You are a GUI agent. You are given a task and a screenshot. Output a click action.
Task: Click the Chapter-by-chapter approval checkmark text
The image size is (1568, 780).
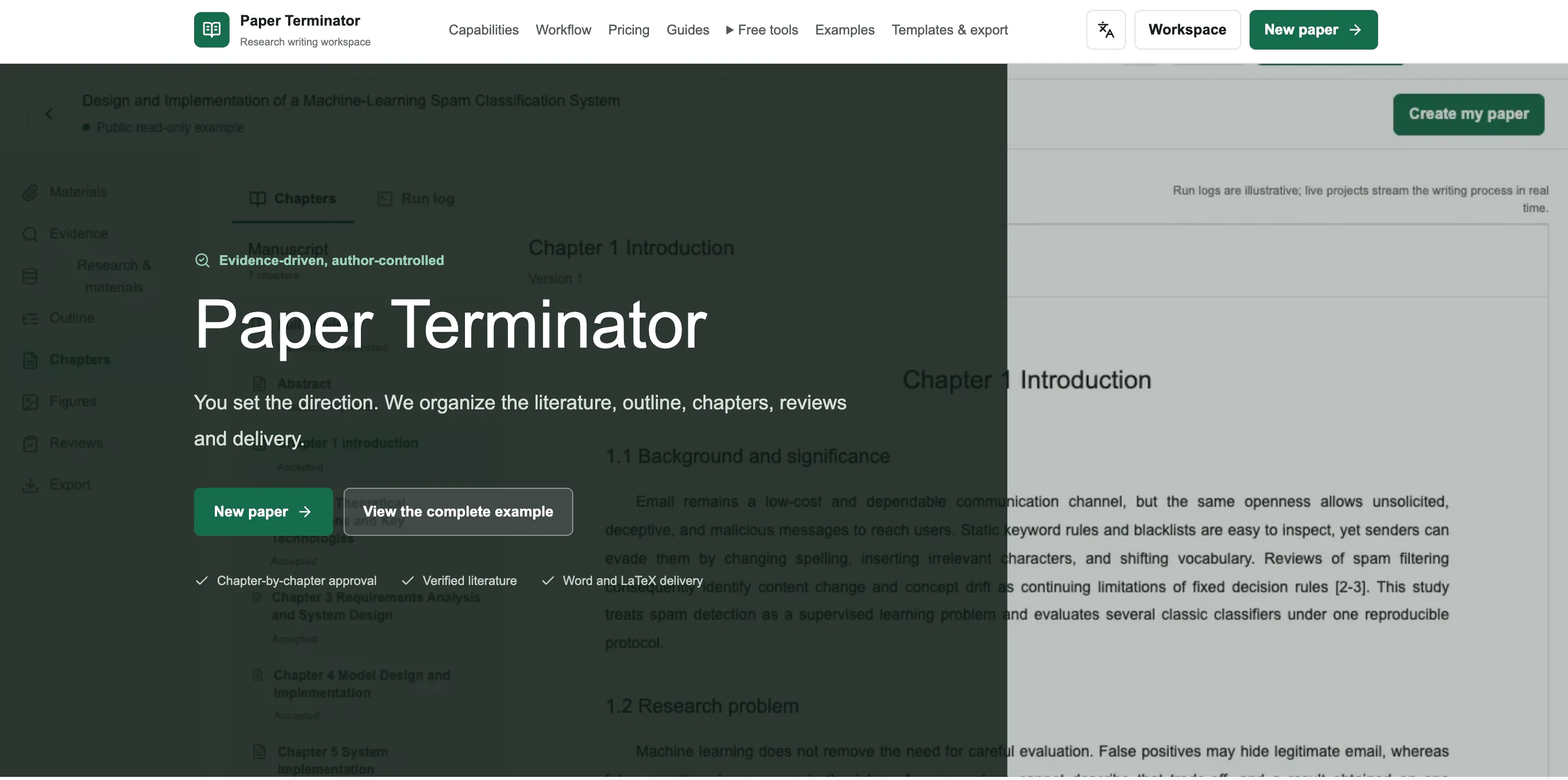(297, 581)
